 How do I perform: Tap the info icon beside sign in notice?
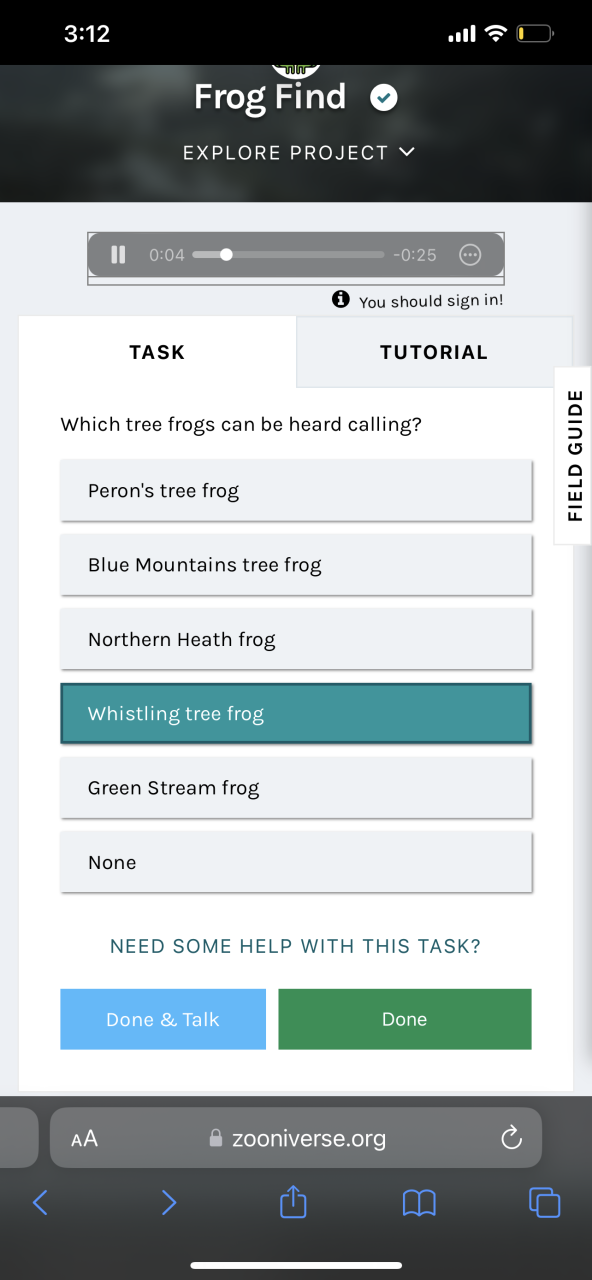340,300
